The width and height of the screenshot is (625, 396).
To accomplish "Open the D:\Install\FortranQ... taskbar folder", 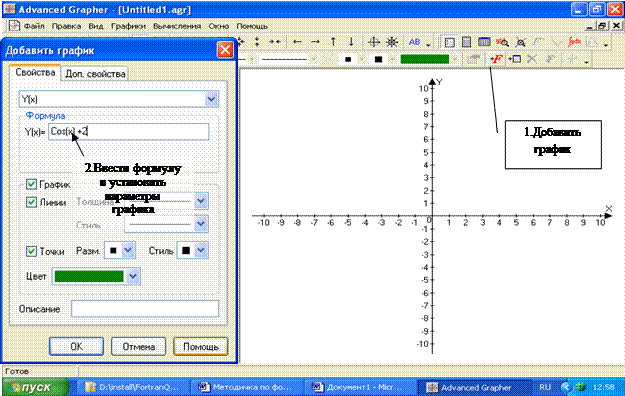I will click(134, 387).
